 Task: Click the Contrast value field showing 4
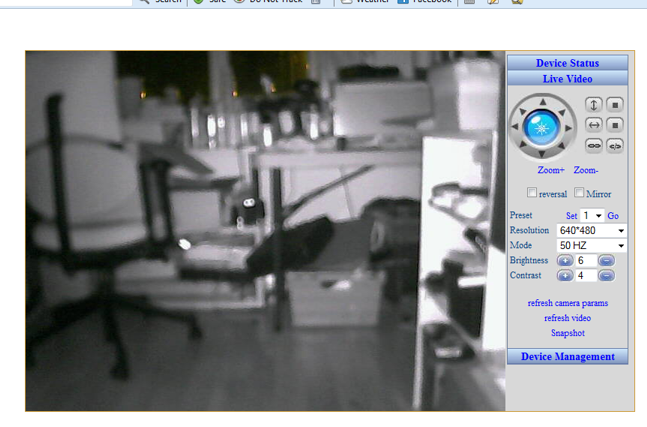586,276
